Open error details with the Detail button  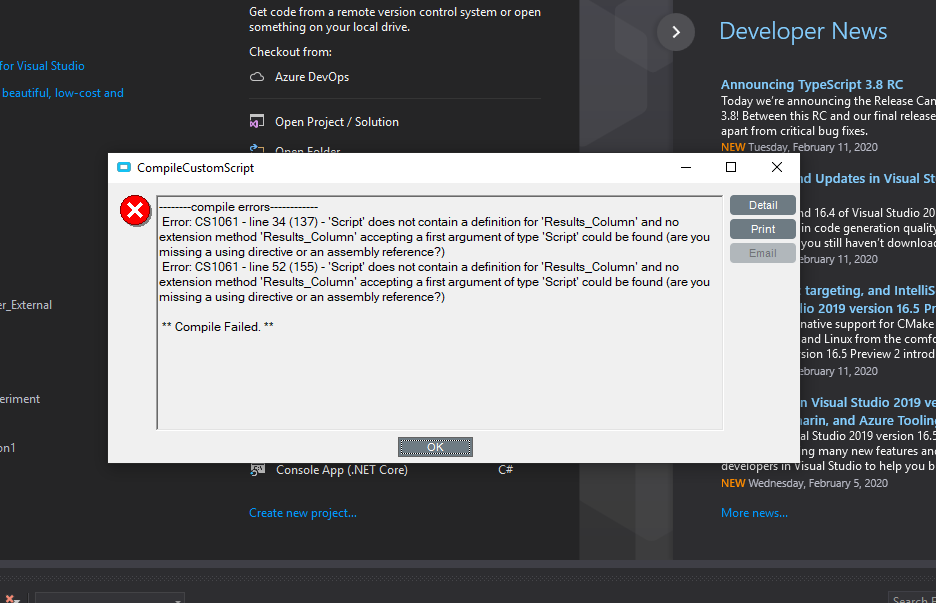point(763,205)
